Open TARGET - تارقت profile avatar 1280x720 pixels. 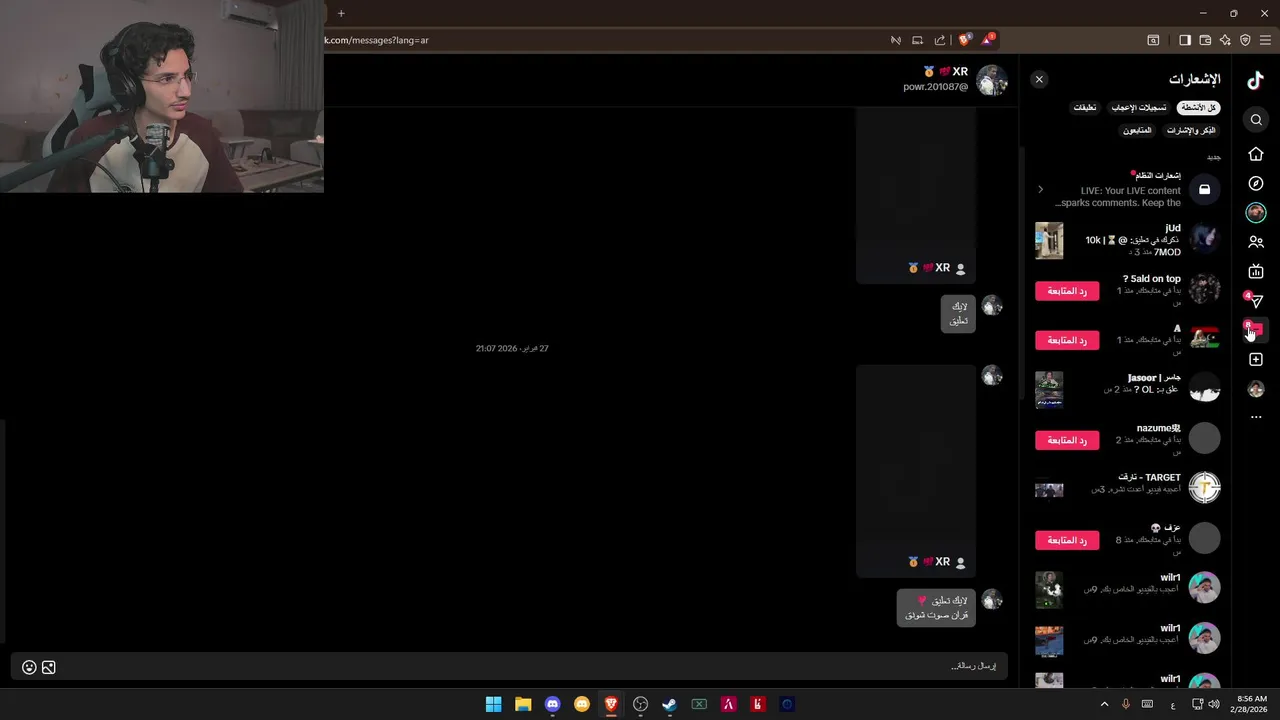[x=1204, y=488]
